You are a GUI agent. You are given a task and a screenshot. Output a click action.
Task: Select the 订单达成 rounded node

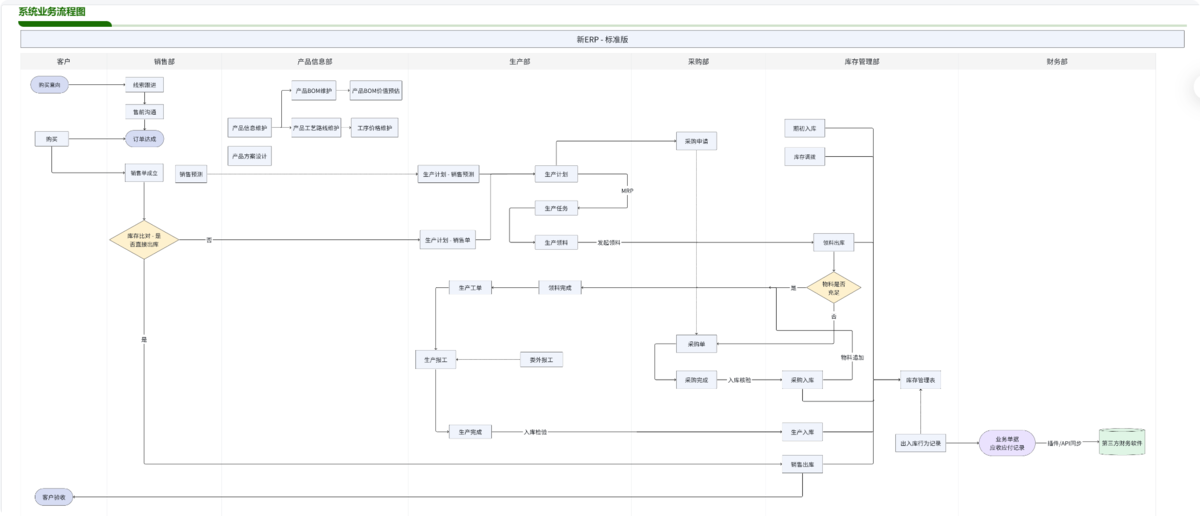[x=144, y=139]
